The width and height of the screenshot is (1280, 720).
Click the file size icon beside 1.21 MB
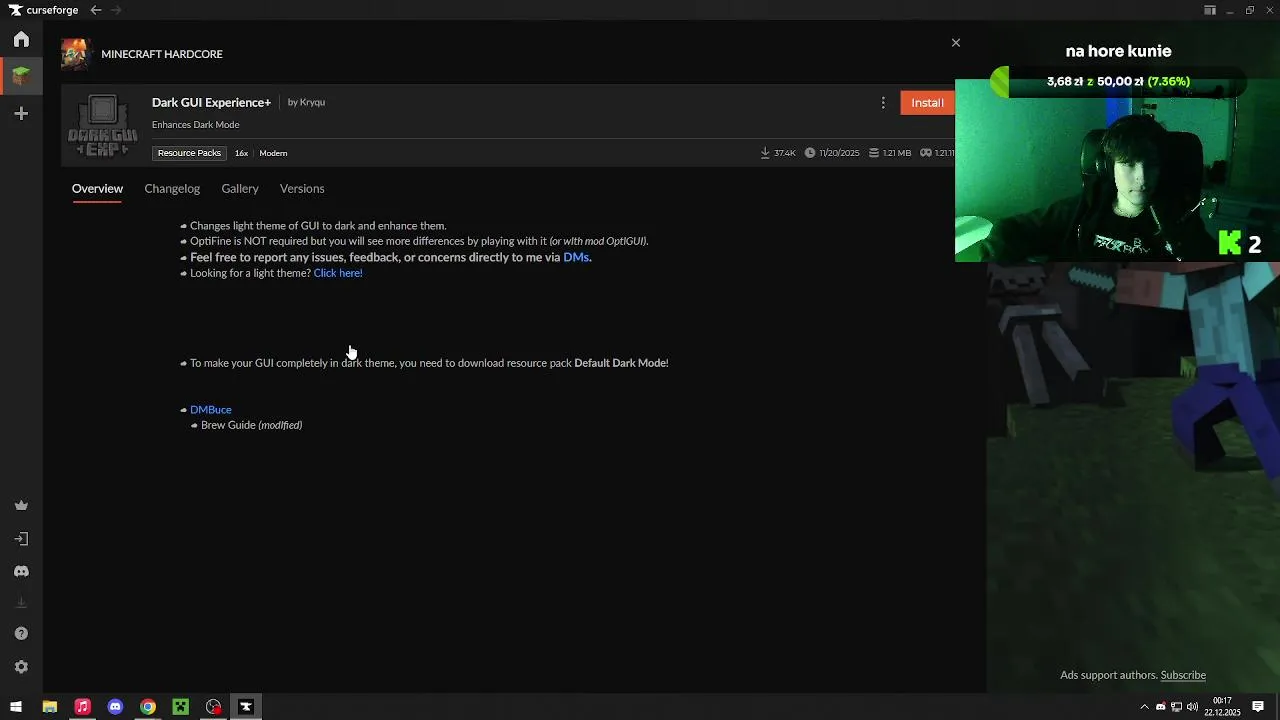(874, 153)
